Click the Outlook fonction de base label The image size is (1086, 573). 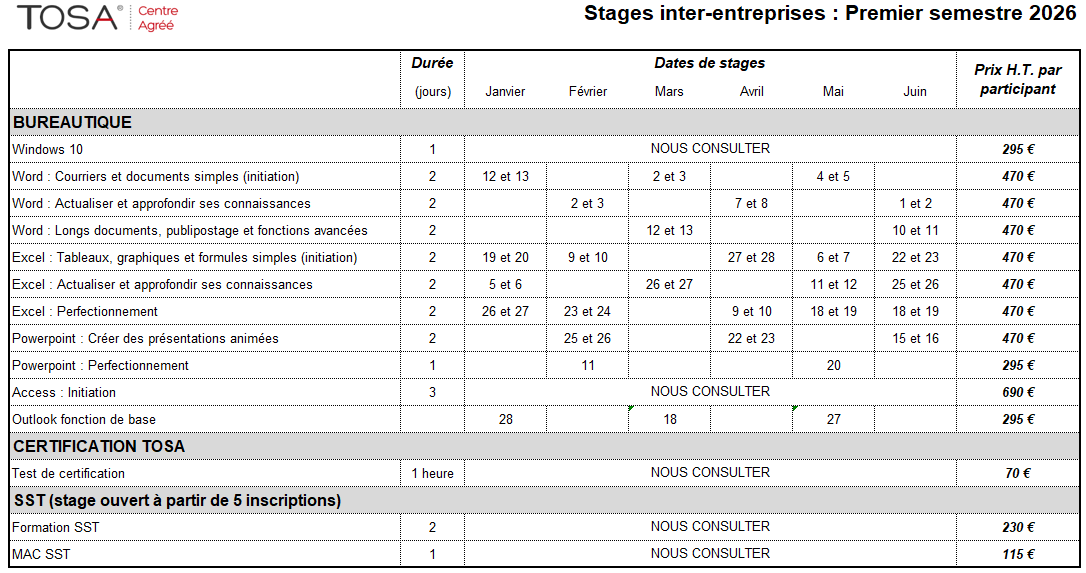(x=84, y=419)
